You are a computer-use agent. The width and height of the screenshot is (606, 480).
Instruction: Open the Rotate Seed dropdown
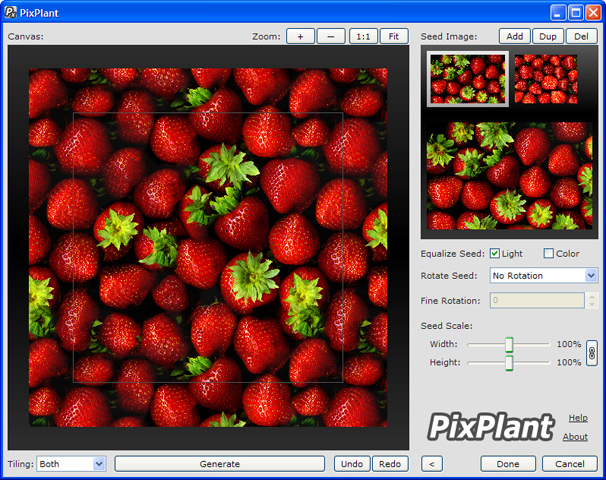[x=544, y=275]
